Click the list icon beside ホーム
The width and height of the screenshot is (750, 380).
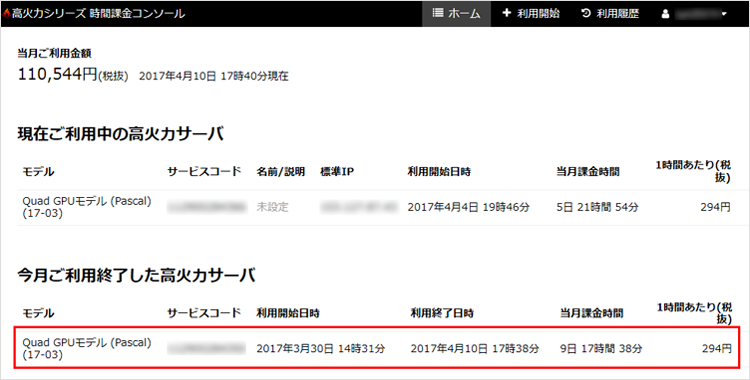[438, 13]
